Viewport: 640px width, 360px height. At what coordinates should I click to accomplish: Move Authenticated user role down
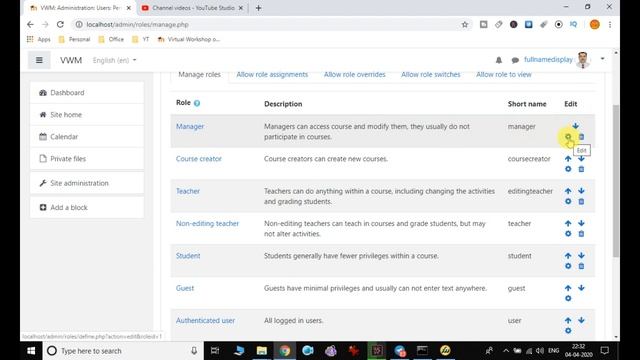click(x=581, y=320)
